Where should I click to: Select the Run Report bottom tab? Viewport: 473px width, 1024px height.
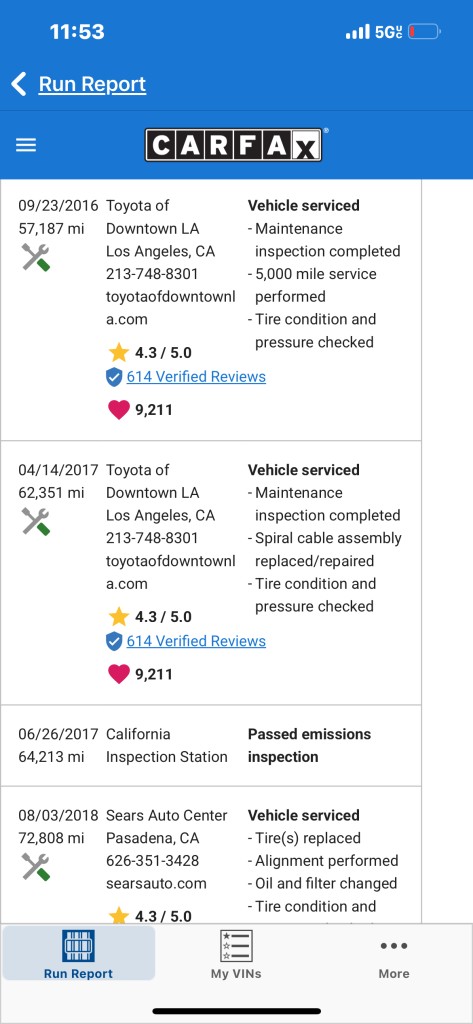click(78, 953)
